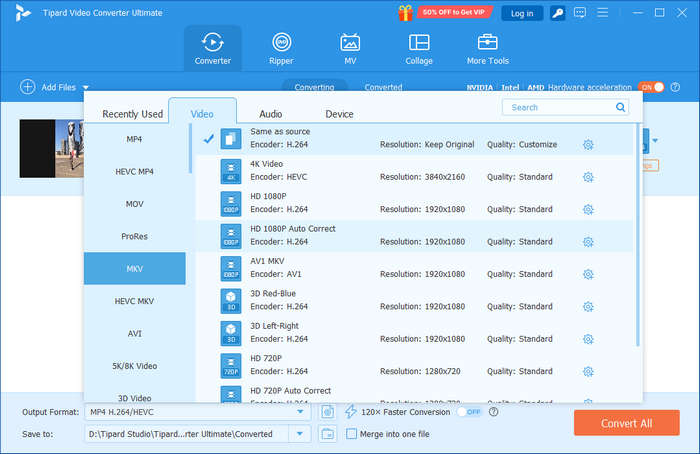700x454 pixels.
Task: Click the output format settings icon
Action: tap(328, 412)
